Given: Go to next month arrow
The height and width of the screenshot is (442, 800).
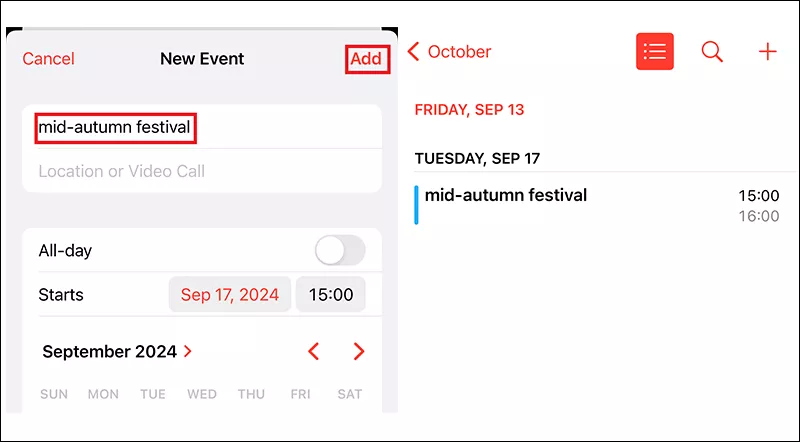Looking at the screenshot, I should (359, 351).
